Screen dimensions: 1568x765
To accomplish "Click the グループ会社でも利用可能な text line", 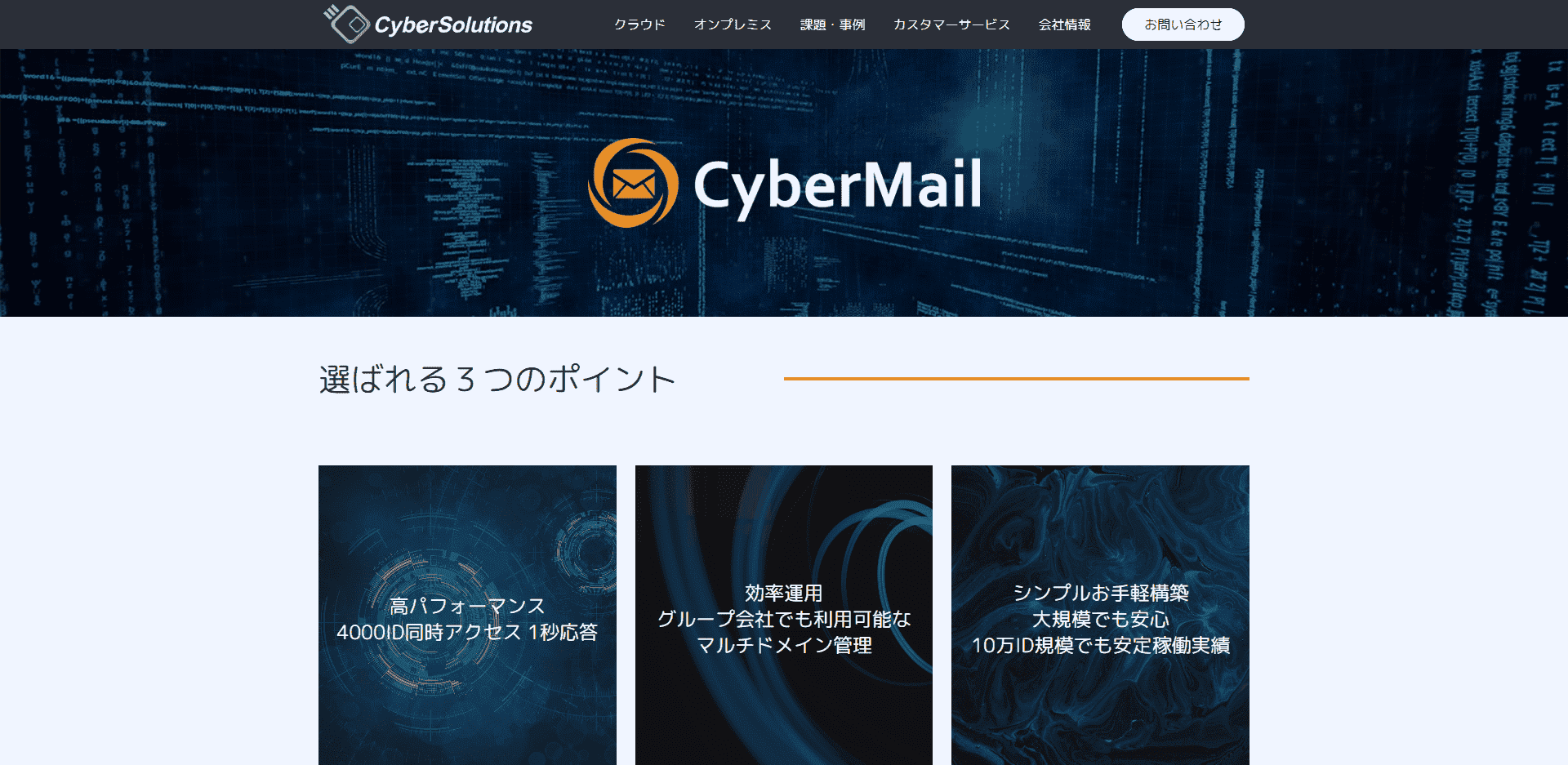I will pyautogui.click(x=784, y=620).
